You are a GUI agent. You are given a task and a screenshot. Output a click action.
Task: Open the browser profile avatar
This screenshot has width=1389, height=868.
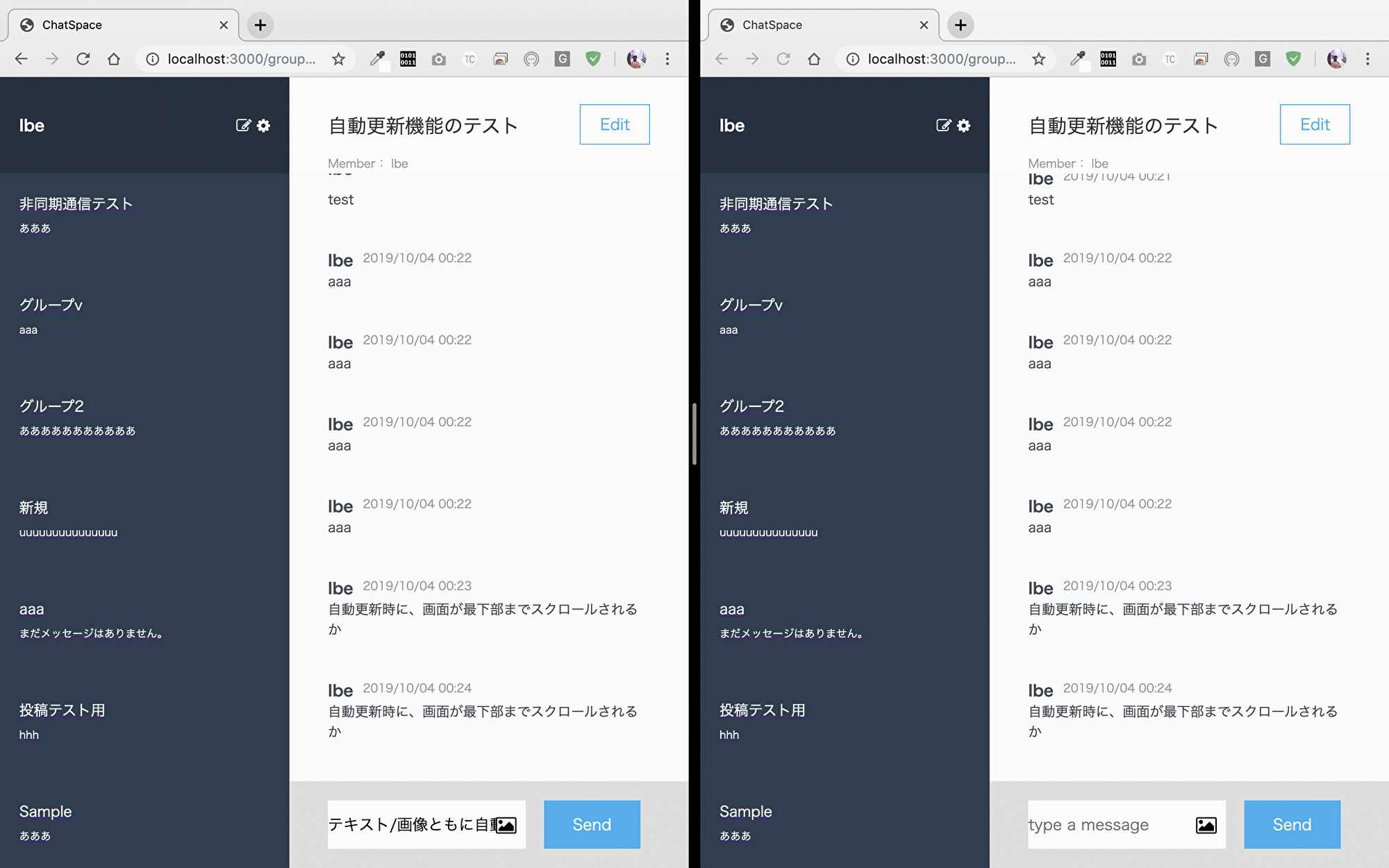636,59
